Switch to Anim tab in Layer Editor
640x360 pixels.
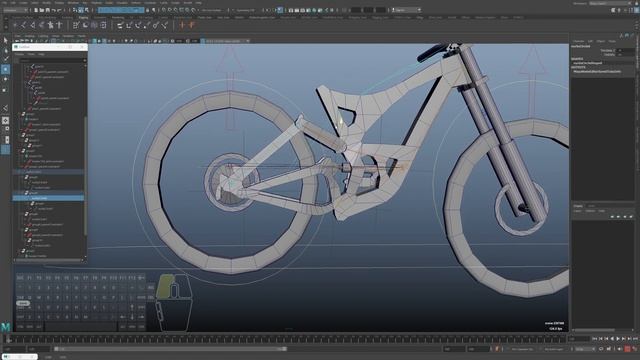coord(591,206)
